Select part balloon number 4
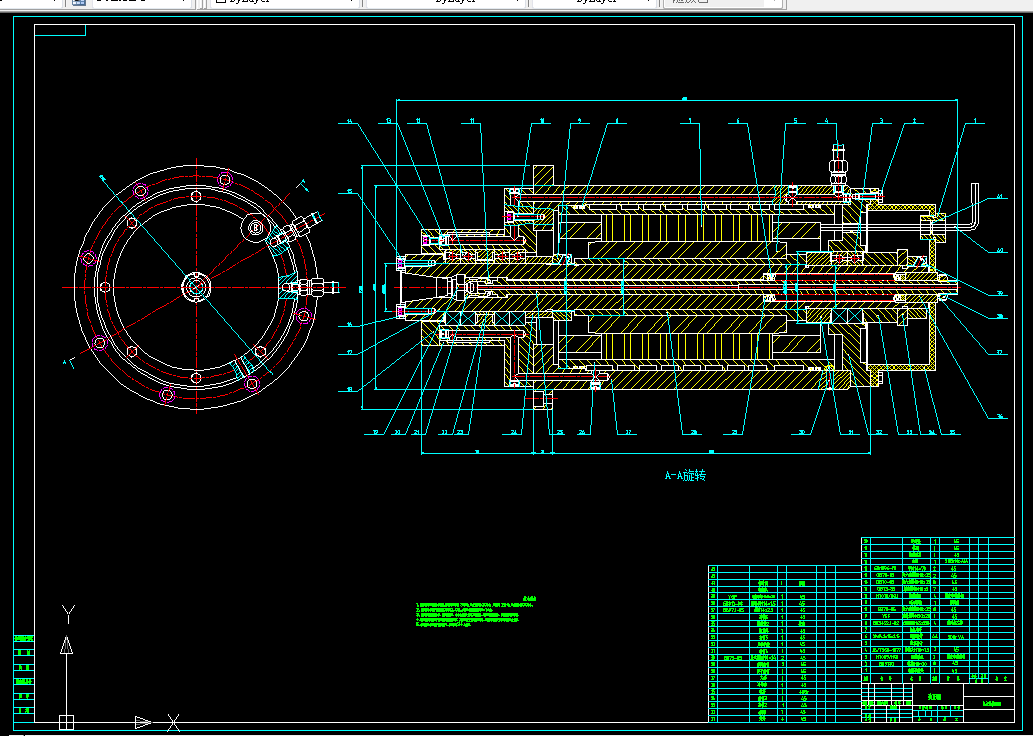The width and height of the screenshot is (1033, 736). pos(826,121)
